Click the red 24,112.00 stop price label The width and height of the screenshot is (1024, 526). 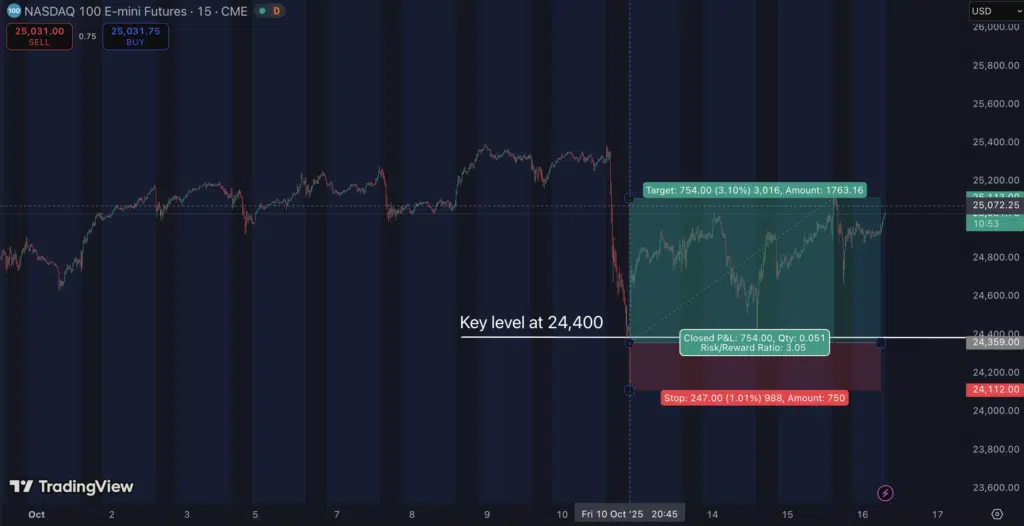[x=993, y=389]
